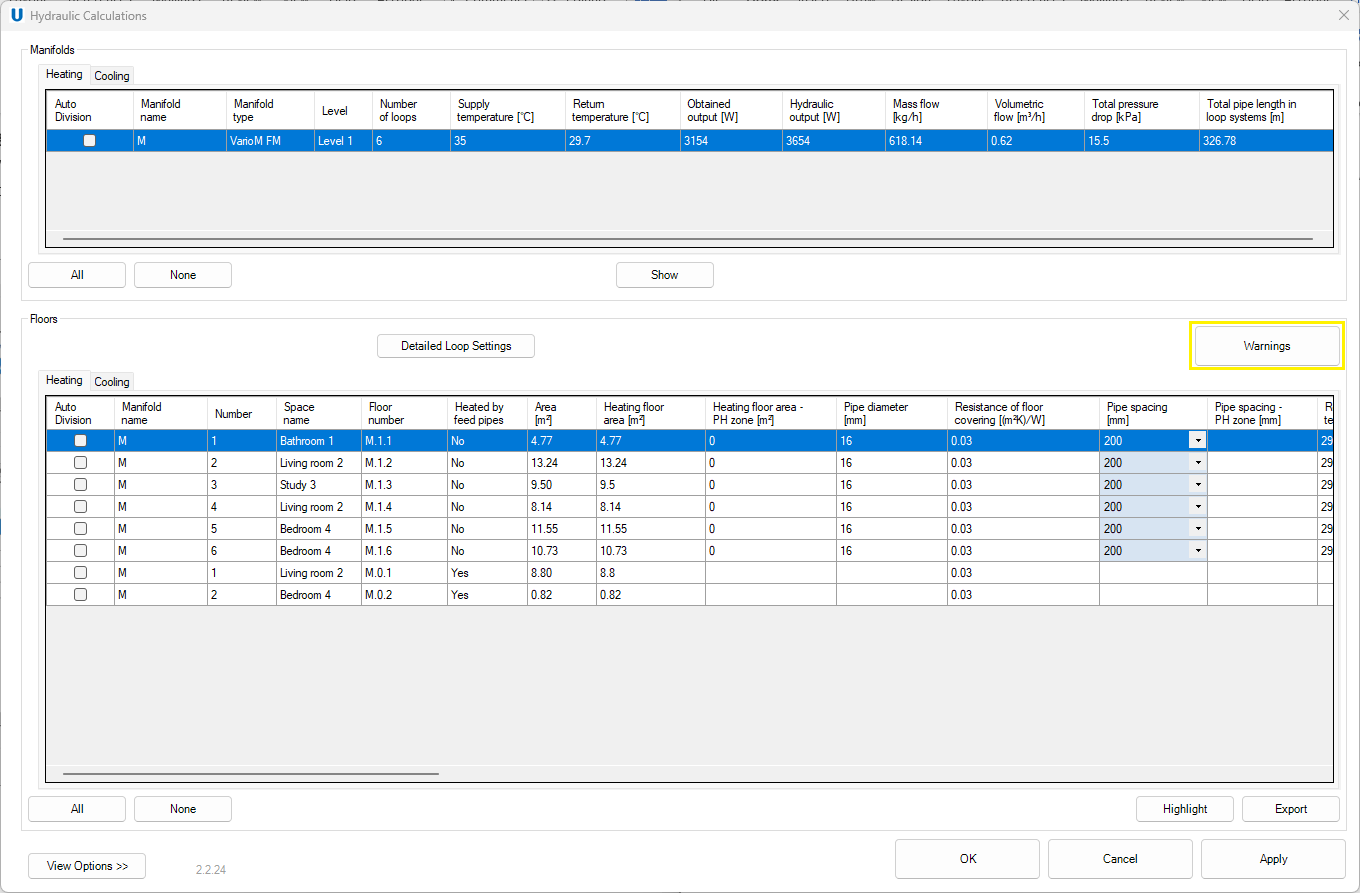Open pipe spacing dropdown for floor M.1.4

point(1197,507)
